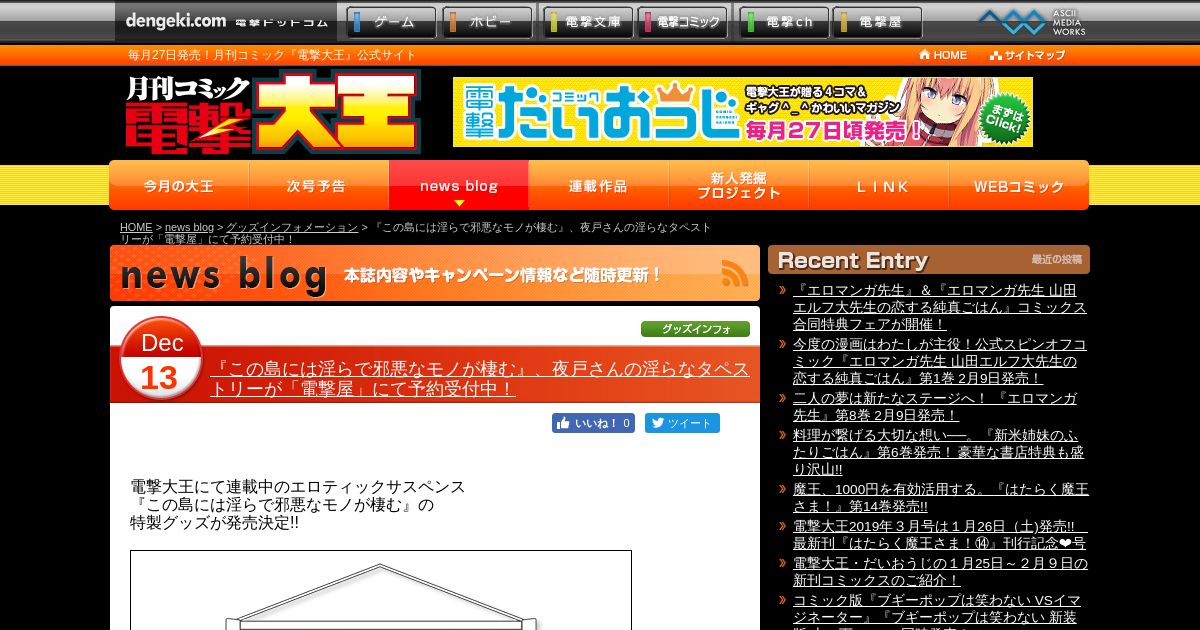
Task: Click グッズインフォメーション in the breadcrumb
Action: [x=292, y=227]
